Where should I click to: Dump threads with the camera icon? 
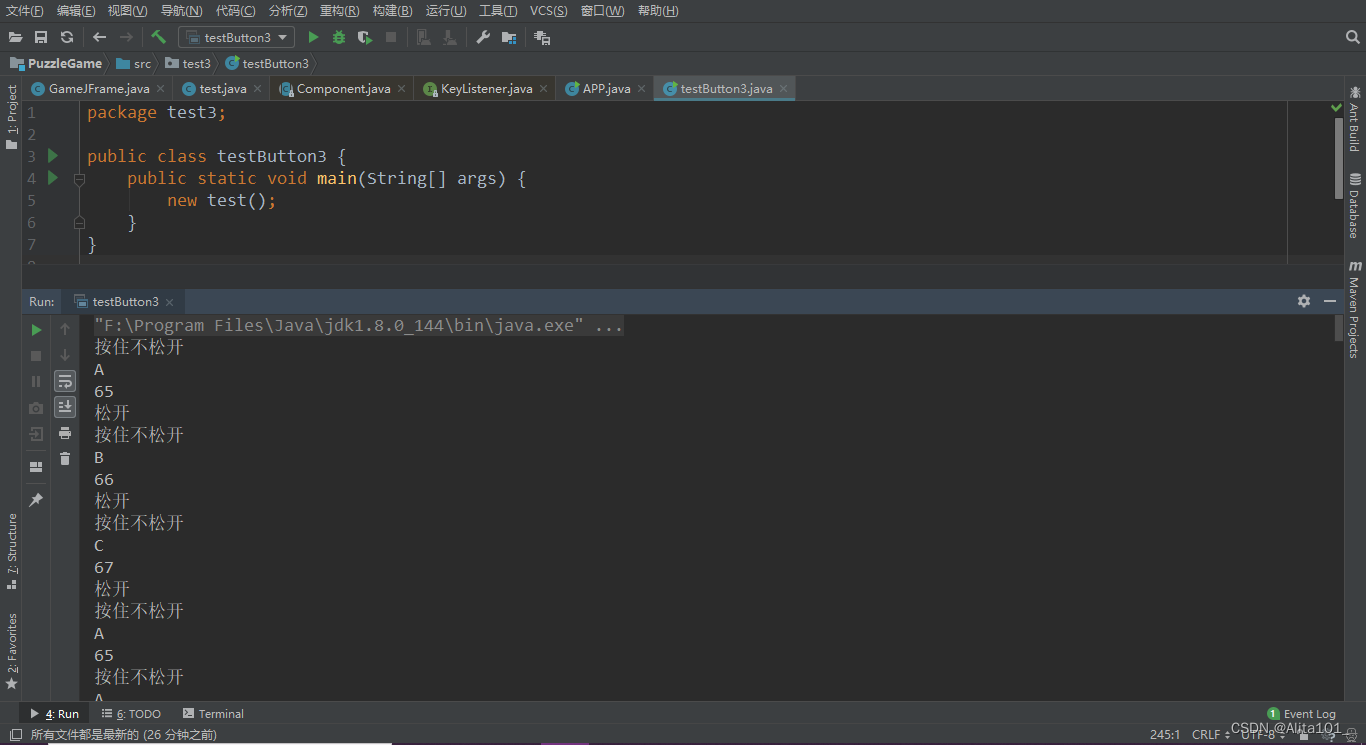pyautogui.click(x=36, y=408)
